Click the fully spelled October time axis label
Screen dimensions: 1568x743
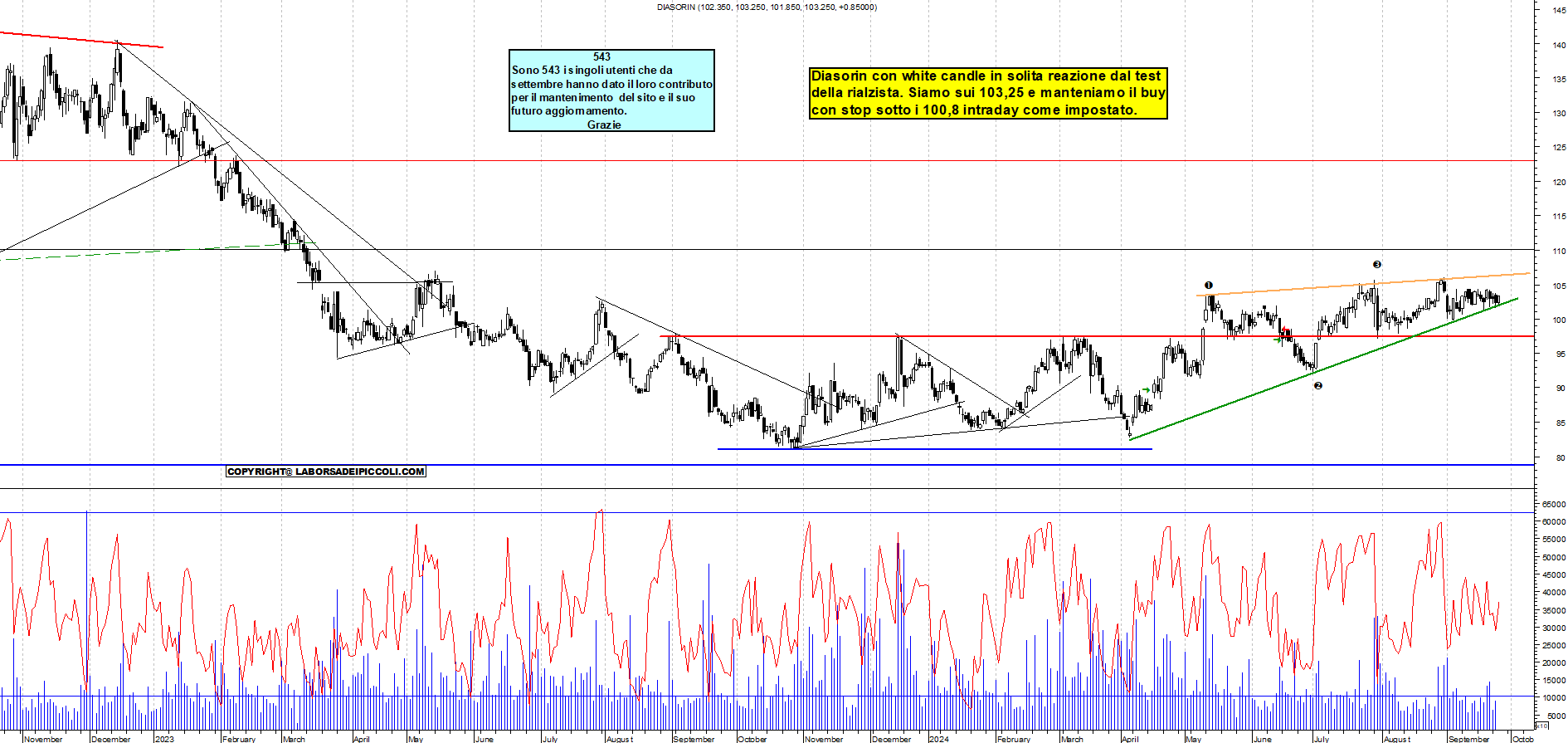coord(752,739)
